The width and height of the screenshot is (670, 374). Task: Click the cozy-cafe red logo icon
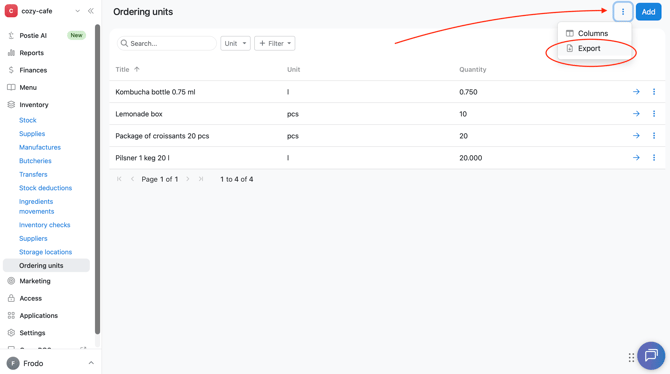coord(11,11)
